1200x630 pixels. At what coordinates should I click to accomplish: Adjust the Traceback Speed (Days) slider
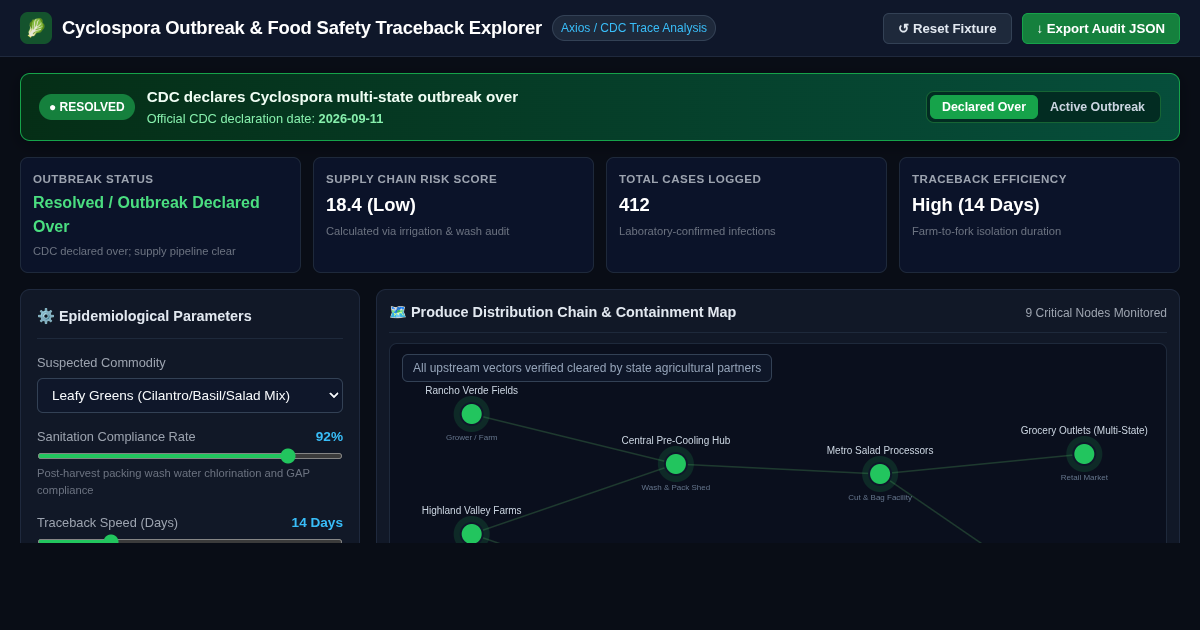[x=190, y=540]
